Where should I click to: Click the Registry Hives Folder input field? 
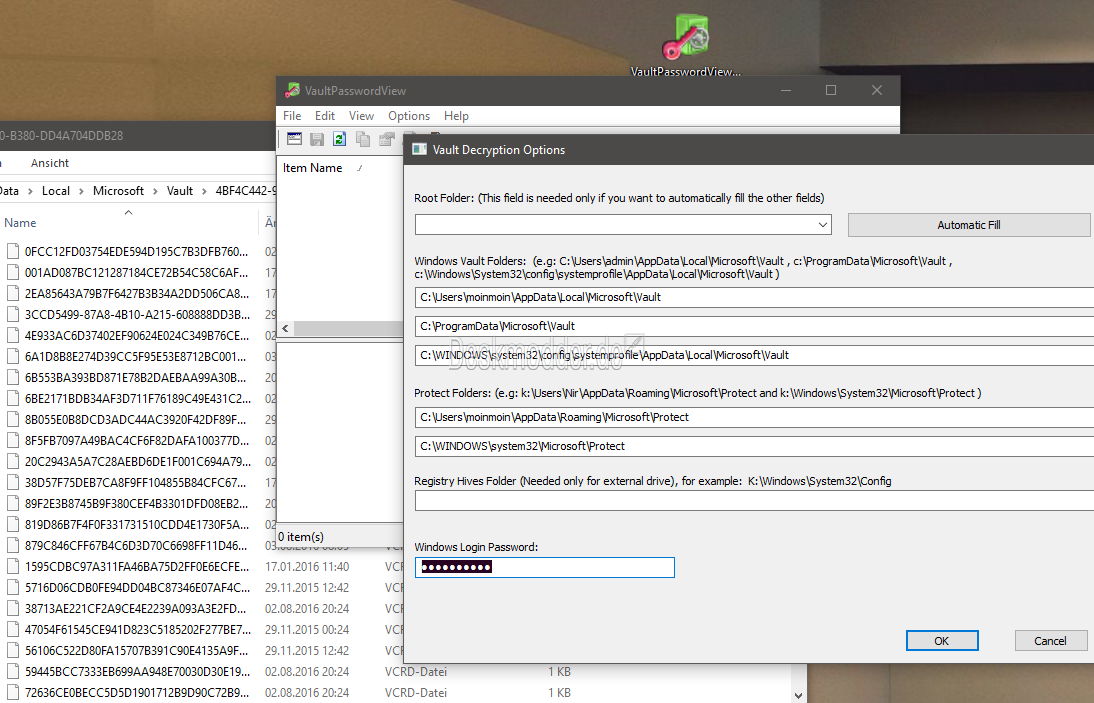coord(754,501)
